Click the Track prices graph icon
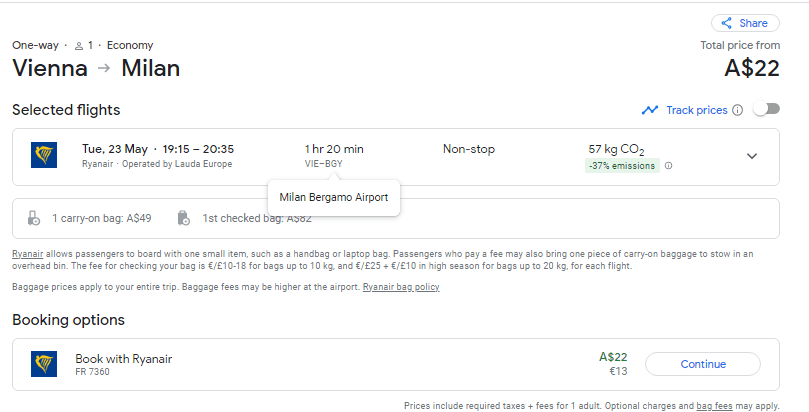 pyautogui.click(x=650, y=110)
